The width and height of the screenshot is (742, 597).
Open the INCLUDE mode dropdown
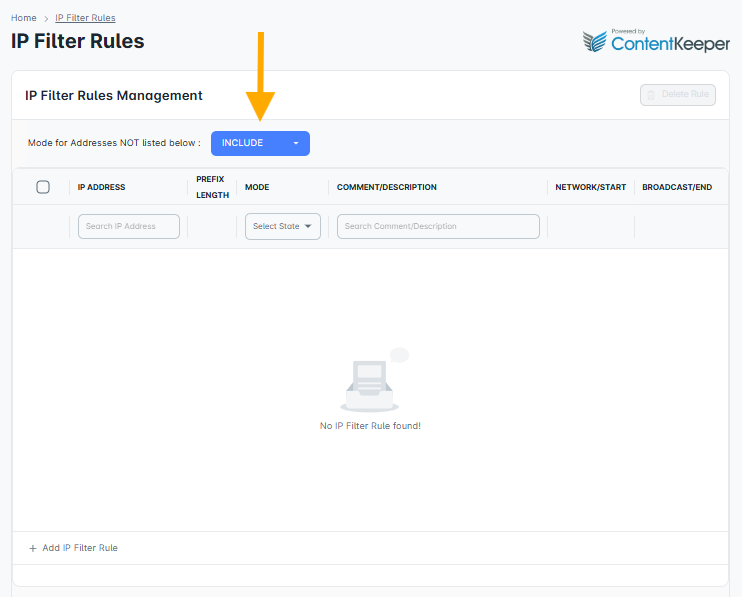coord(260,143)
